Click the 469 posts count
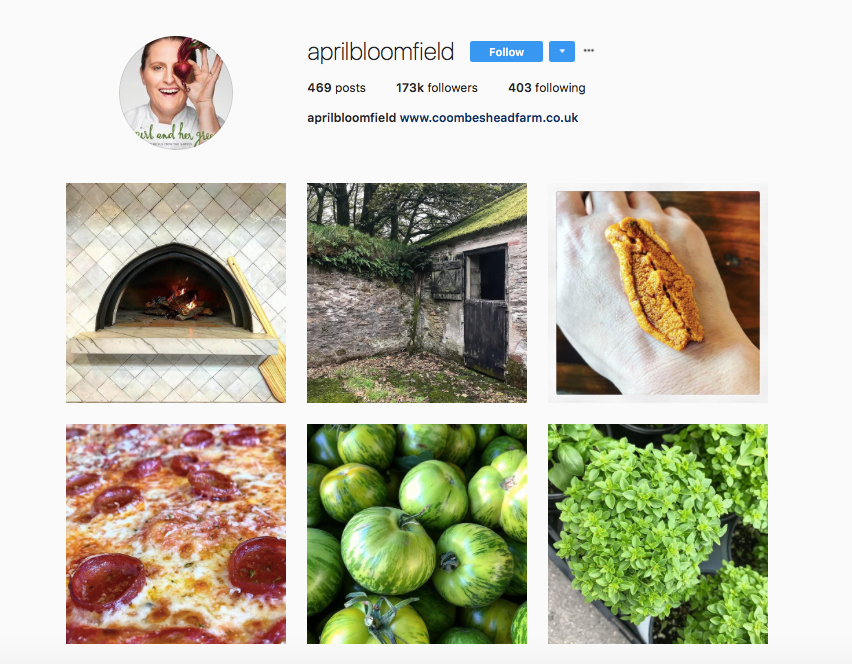This screenshot has height=664, width=852. click(336, 87)
